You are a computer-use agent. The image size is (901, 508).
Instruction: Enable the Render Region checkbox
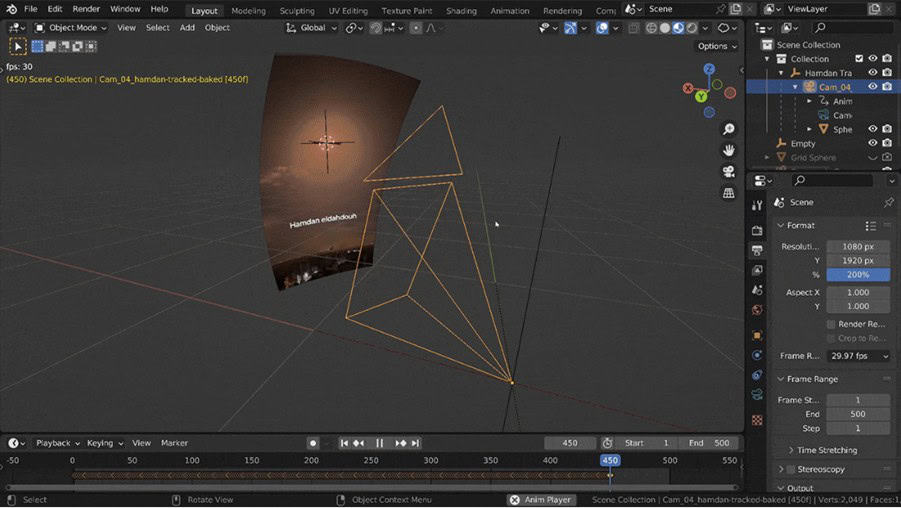click(831, 324)
